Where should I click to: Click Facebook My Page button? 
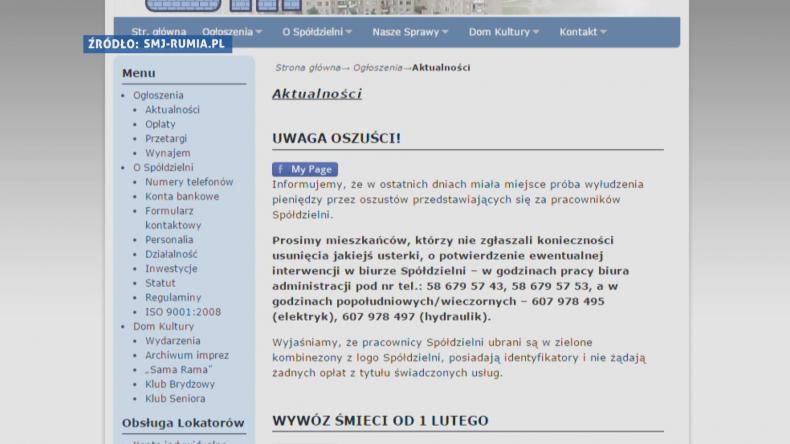(x=305, y=169)
